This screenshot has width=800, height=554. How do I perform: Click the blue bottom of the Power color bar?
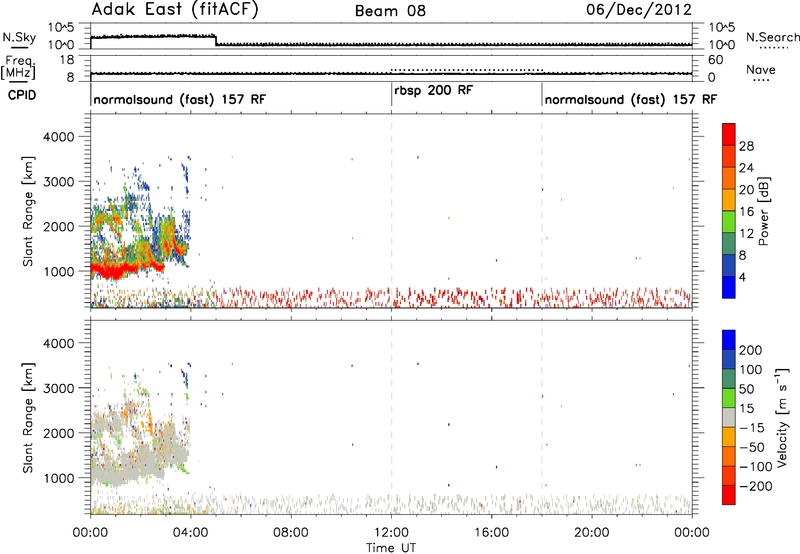(x=729, y=287)
